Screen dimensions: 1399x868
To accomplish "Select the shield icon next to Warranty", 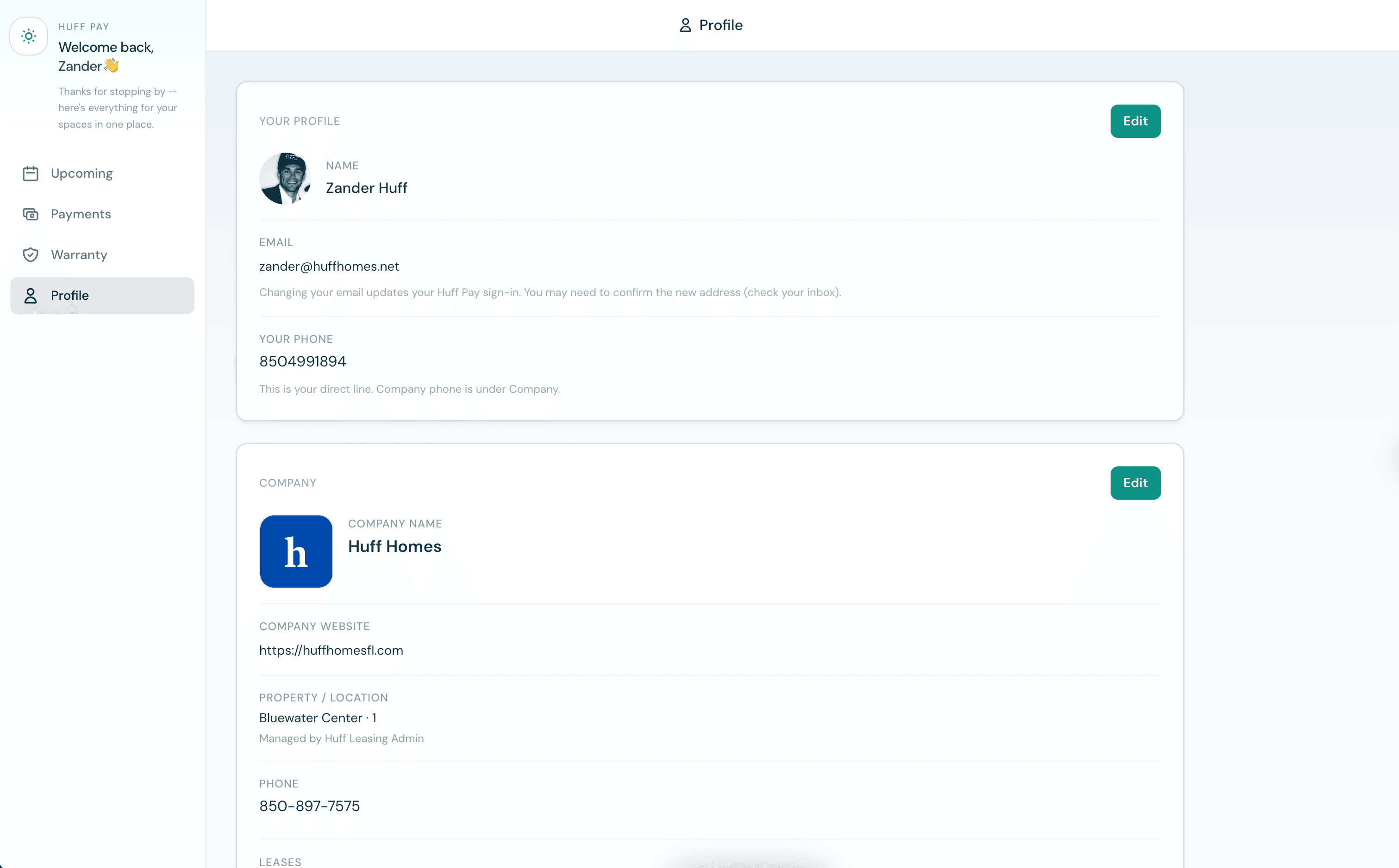I will (x=31, y=254).
